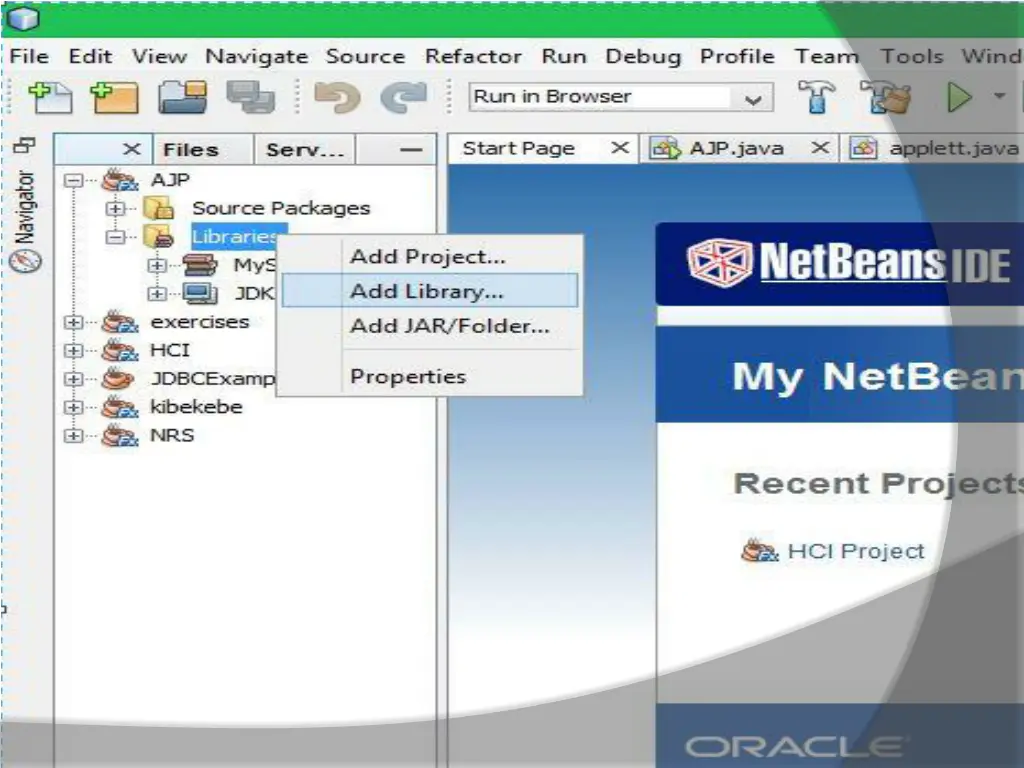The width and height of the screenshot is (1024, 768).
Task: Click the Source Packages folder icon
Action: [158, 208]
